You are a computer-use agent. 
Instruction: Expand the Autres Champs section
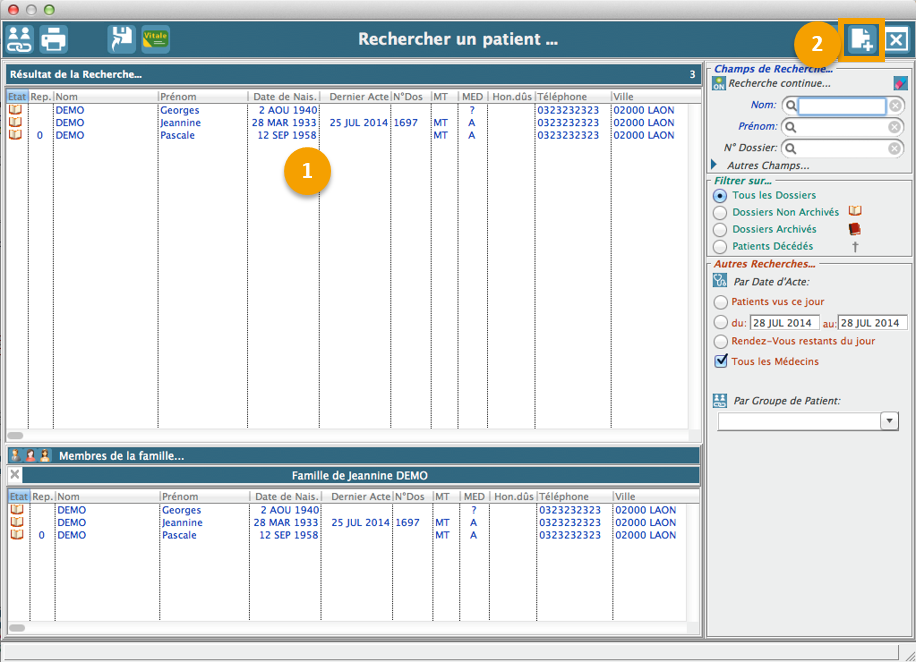[714, 165]
